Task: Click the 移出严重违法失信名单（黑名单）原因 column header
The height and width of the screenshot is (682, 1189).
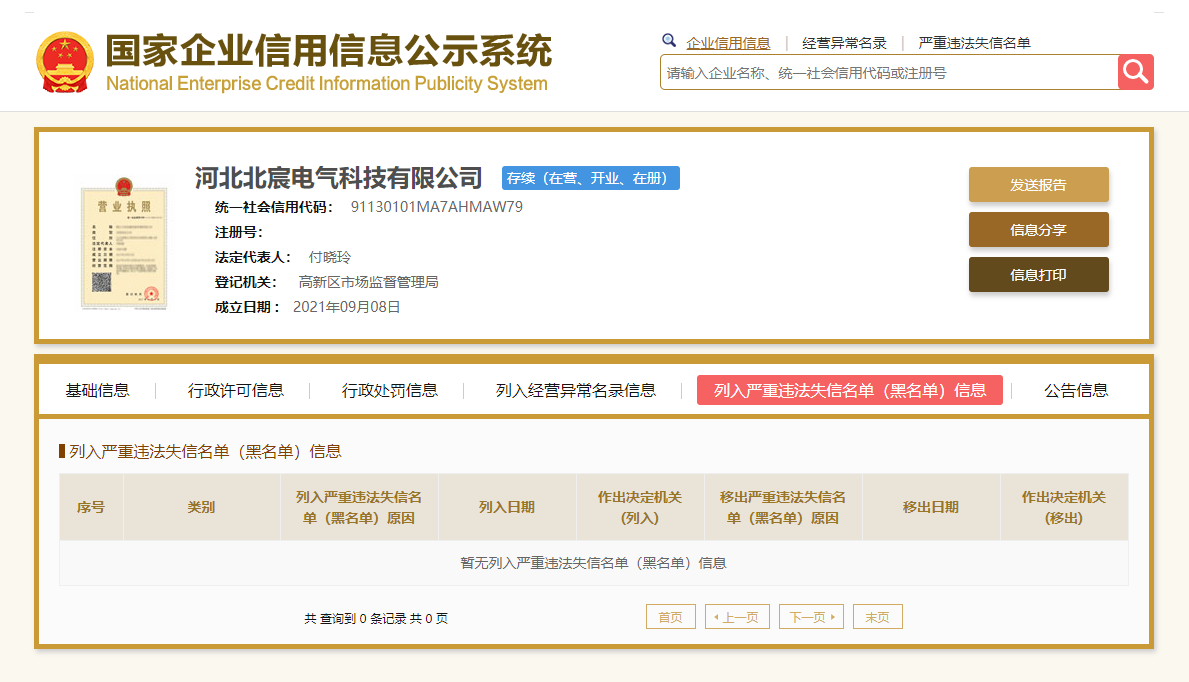Action: 783,507
